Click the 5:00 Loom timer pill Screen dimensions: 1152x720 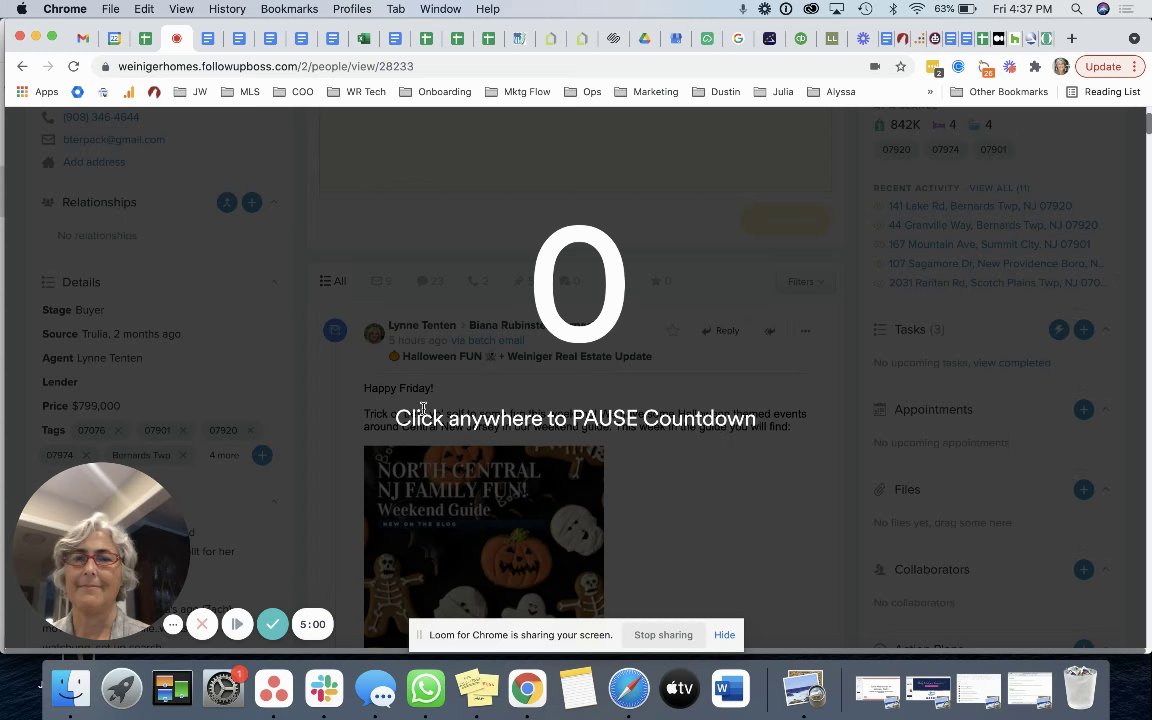point(312,624)
